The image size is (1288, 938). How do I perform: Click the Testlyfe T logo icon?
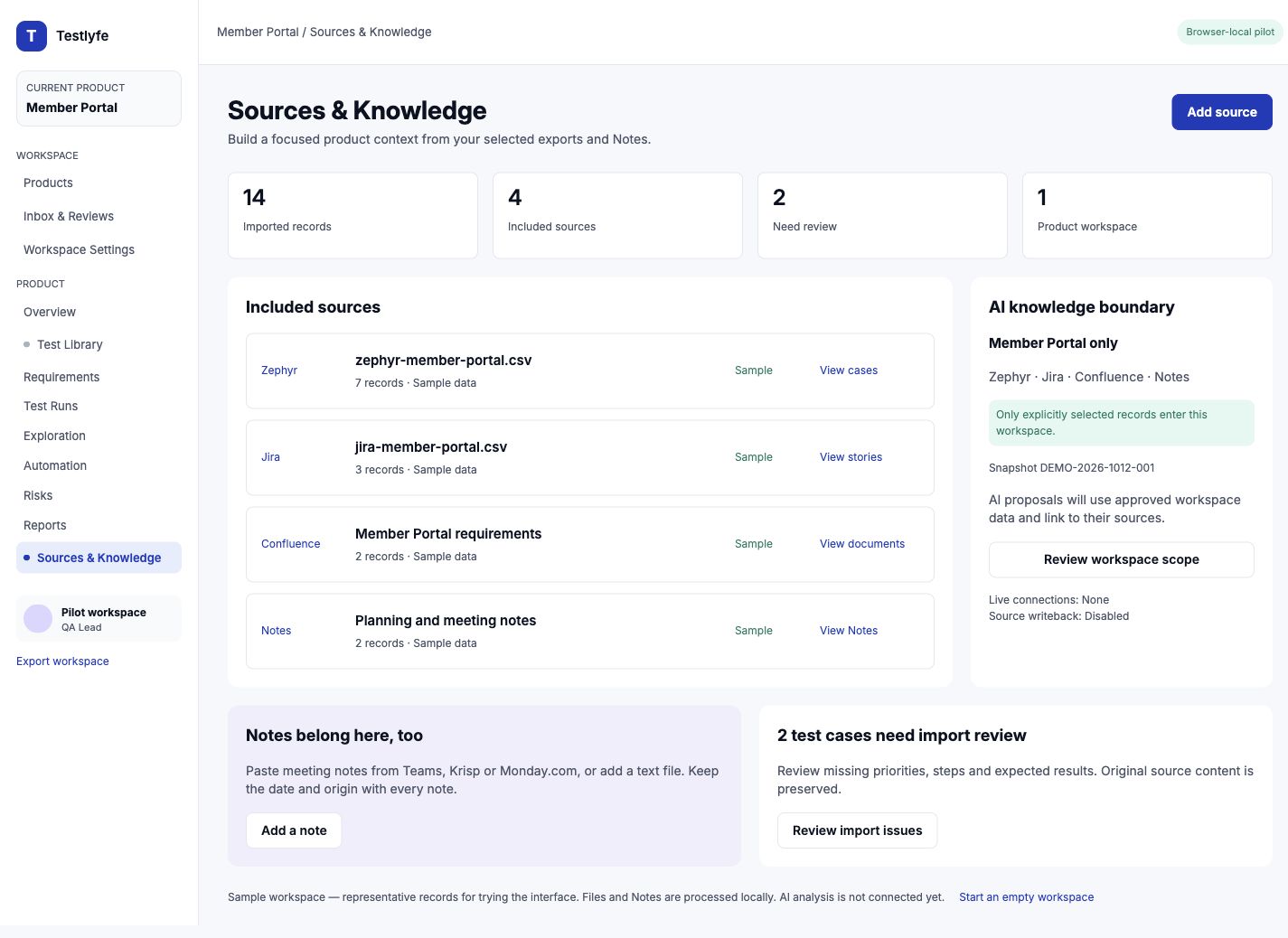tap(32, 36)
